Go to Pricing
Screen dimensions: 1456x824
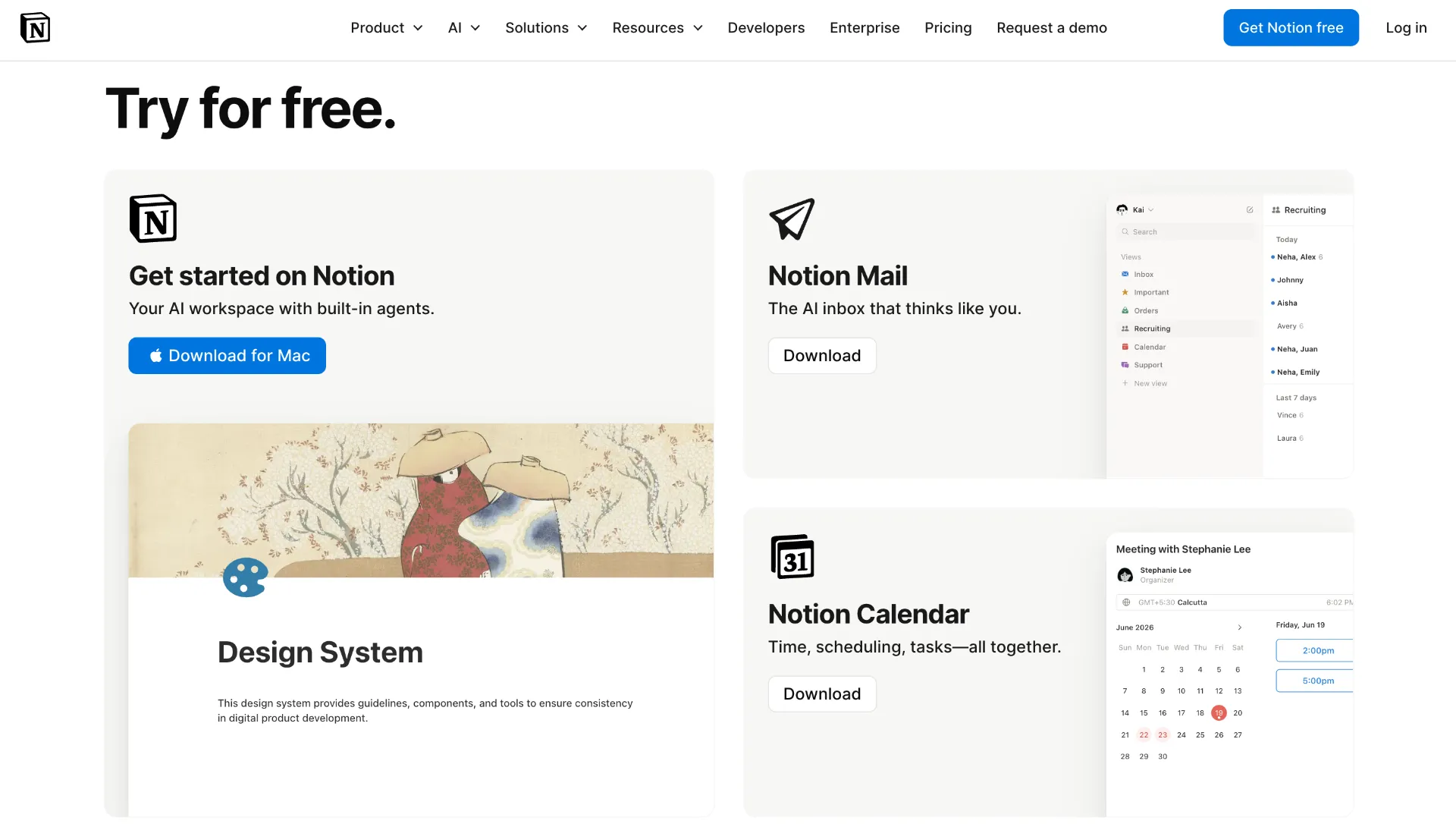click(948, 28)
